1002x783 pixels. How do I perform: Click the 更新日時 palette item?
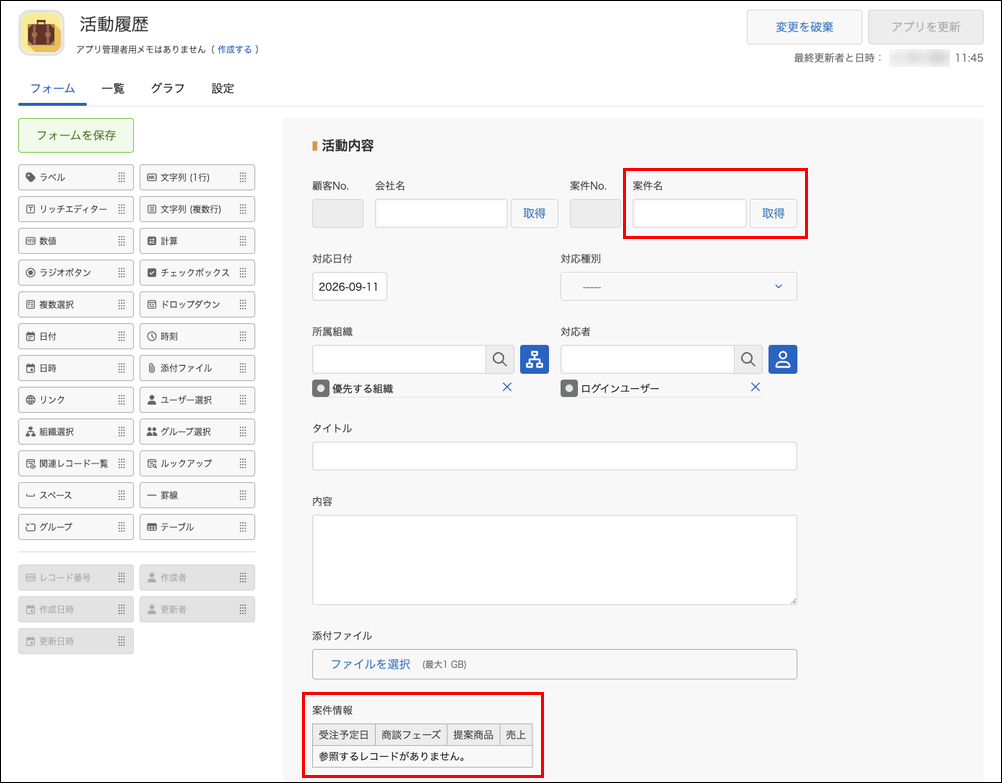click(76, 641)
